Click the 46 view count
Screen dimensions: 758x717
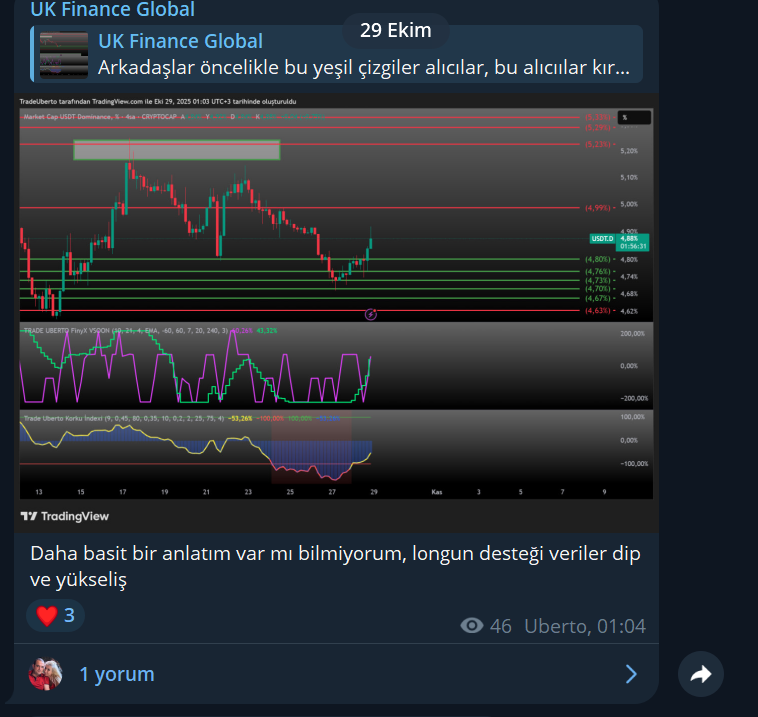pyautogui.click(x=501, y=626)
